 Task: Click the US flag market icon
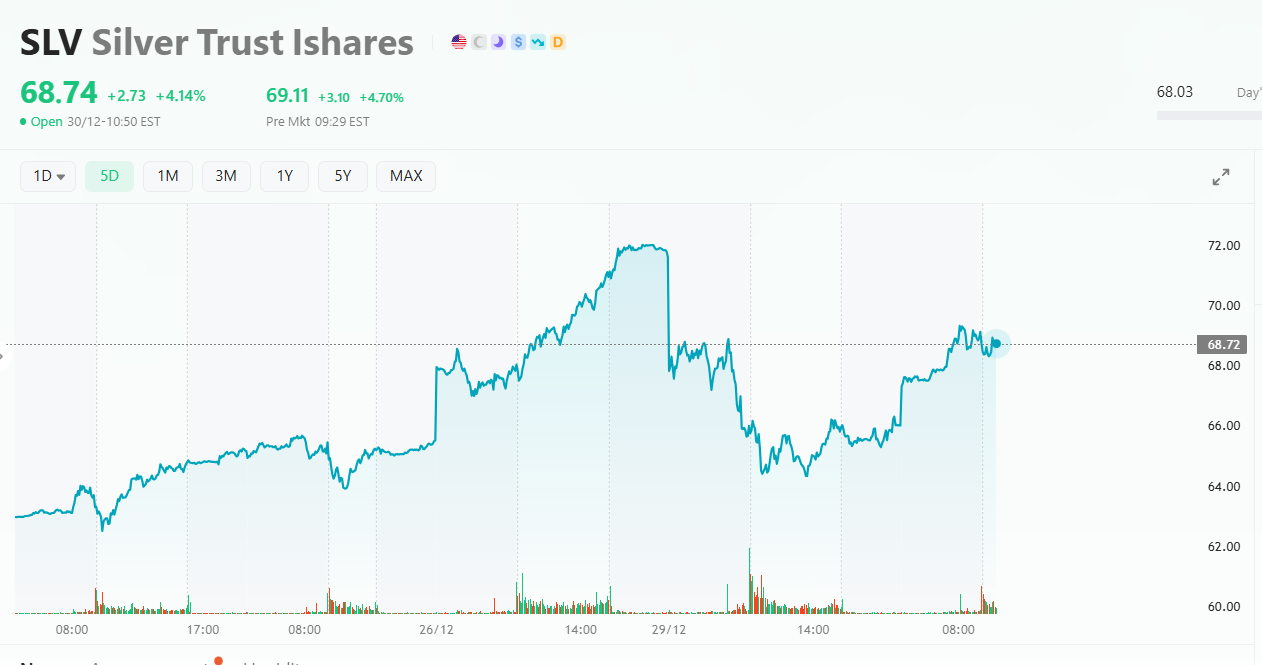pos(459,42)
